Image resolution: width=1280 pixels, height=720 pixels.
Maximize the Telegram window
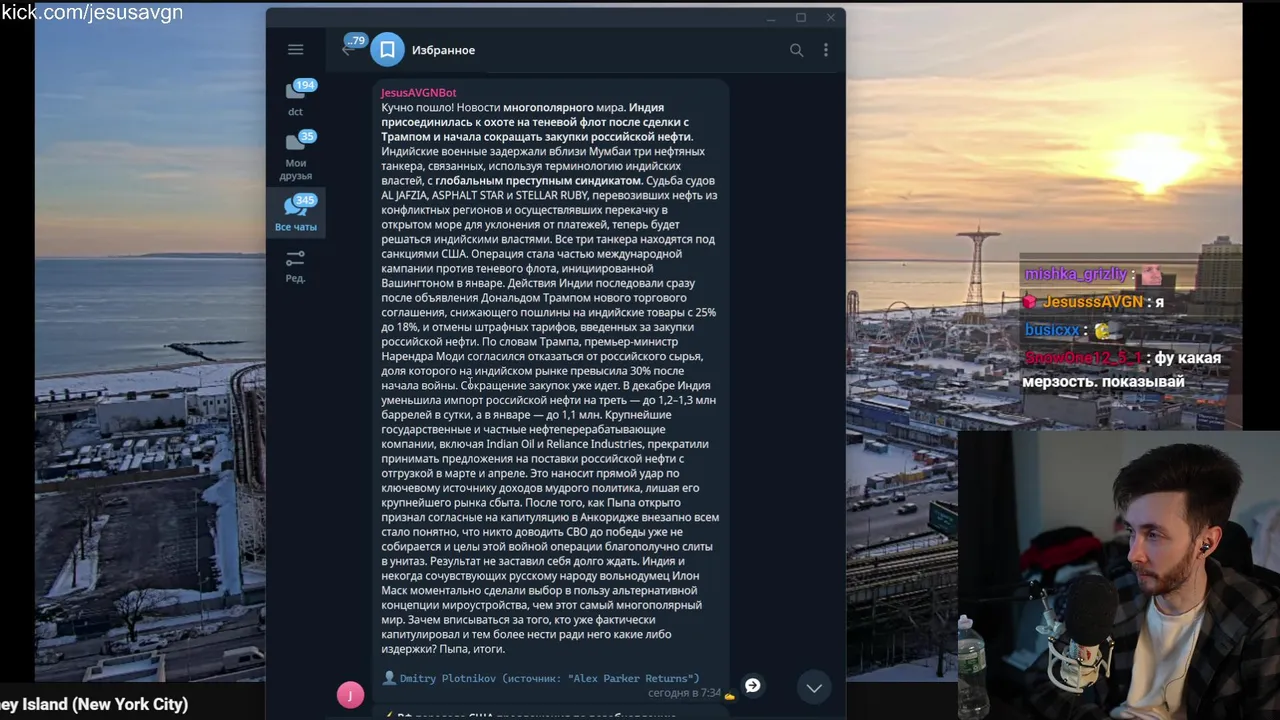801,18
